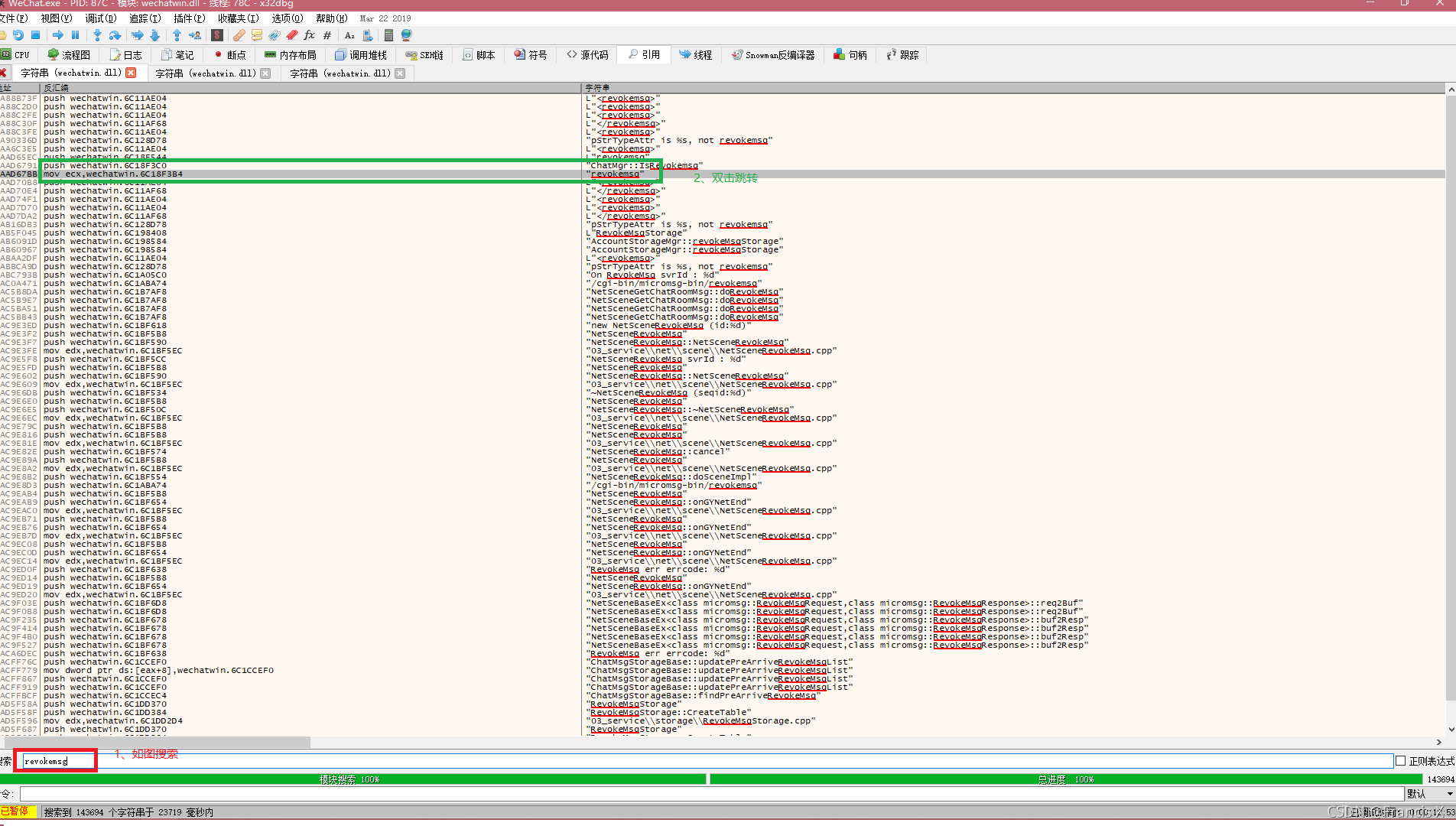Switch to the 脚本 (Script) tab
The width and height of the screenshot is (1456, 826).
pyautogui.click(x=479, y=55)
